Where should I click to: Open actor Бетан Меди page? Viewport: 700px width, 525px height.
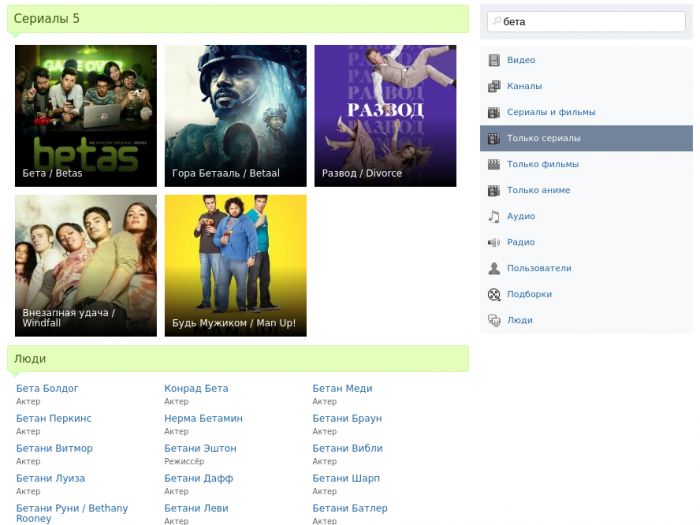(x=342, y=389)
